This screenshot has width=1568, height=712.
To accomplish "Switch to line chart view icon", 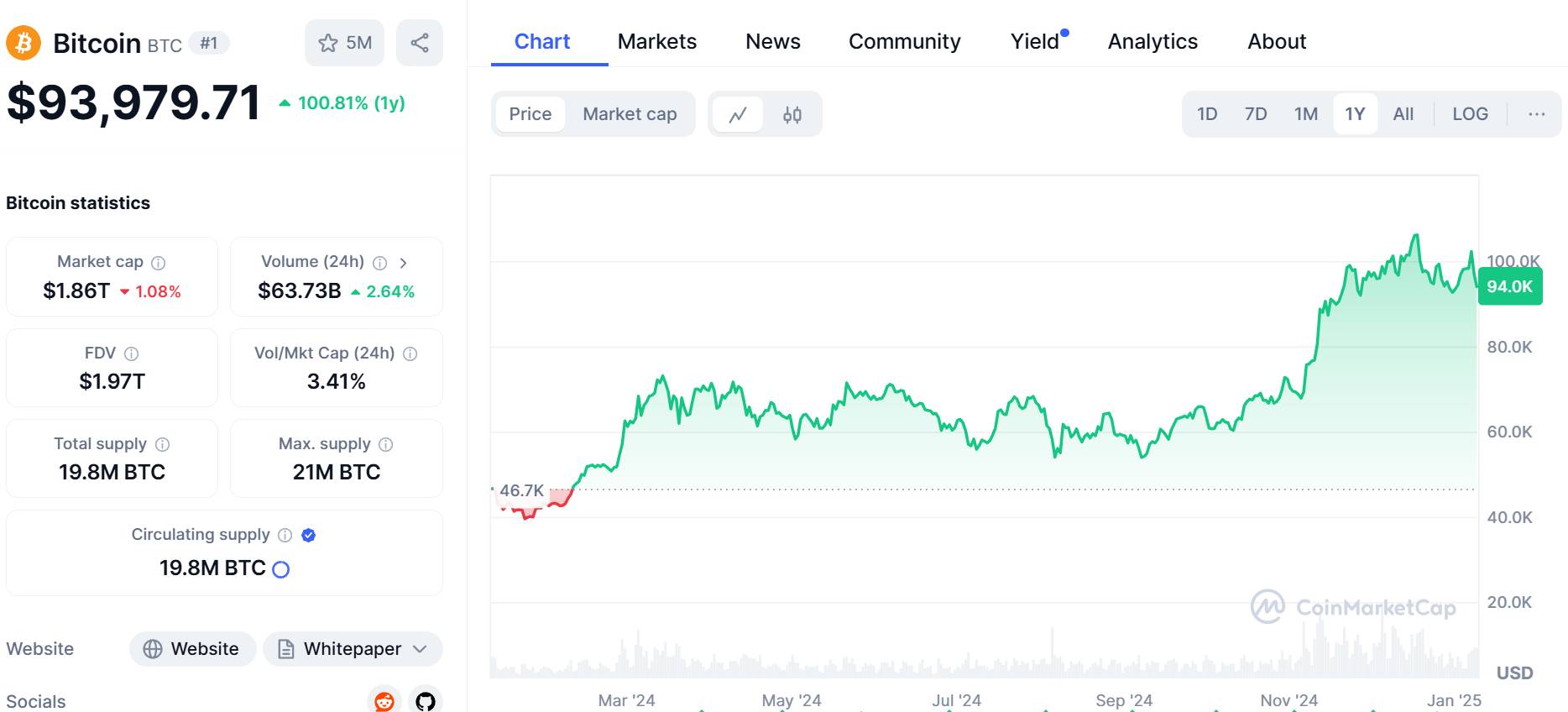I will pyautogui.click(x=738, y=114).
